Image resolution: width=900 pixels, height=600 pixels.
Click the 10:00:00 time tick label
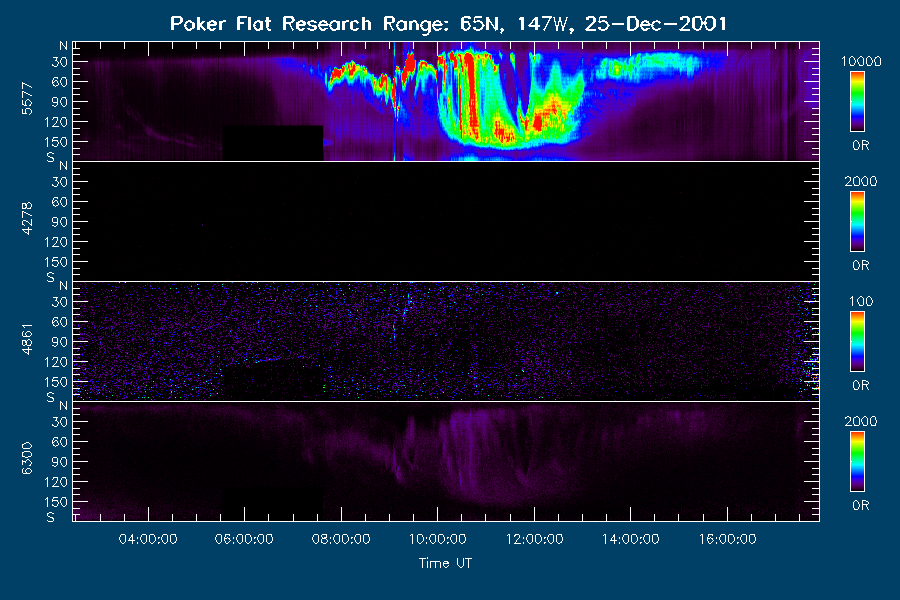437,539
